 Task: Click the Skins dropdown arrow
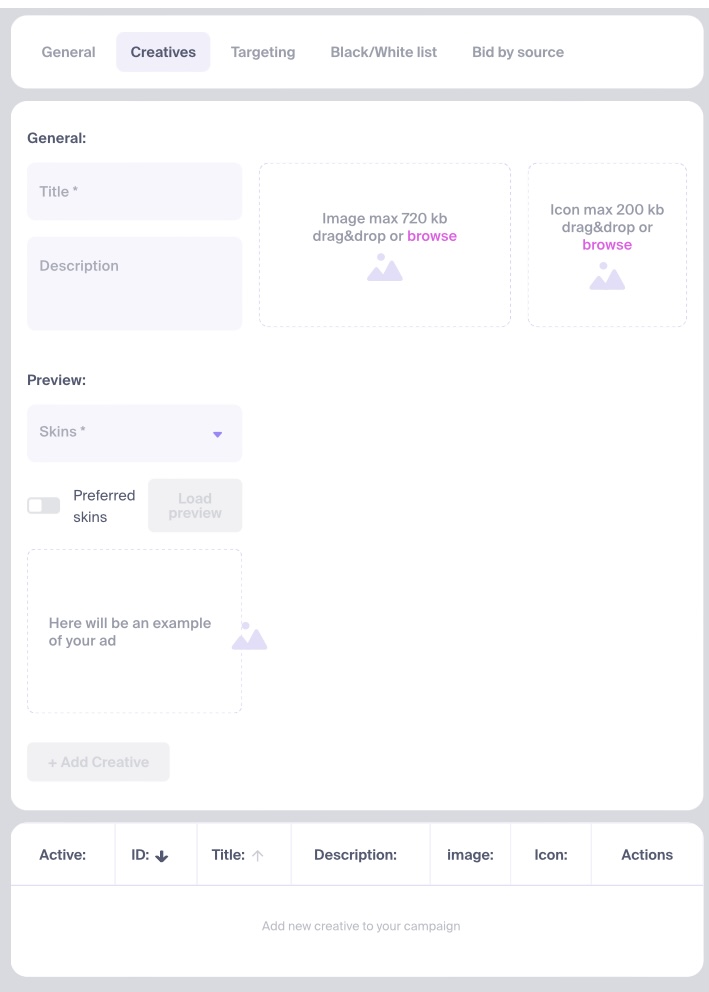pos(217,434)
